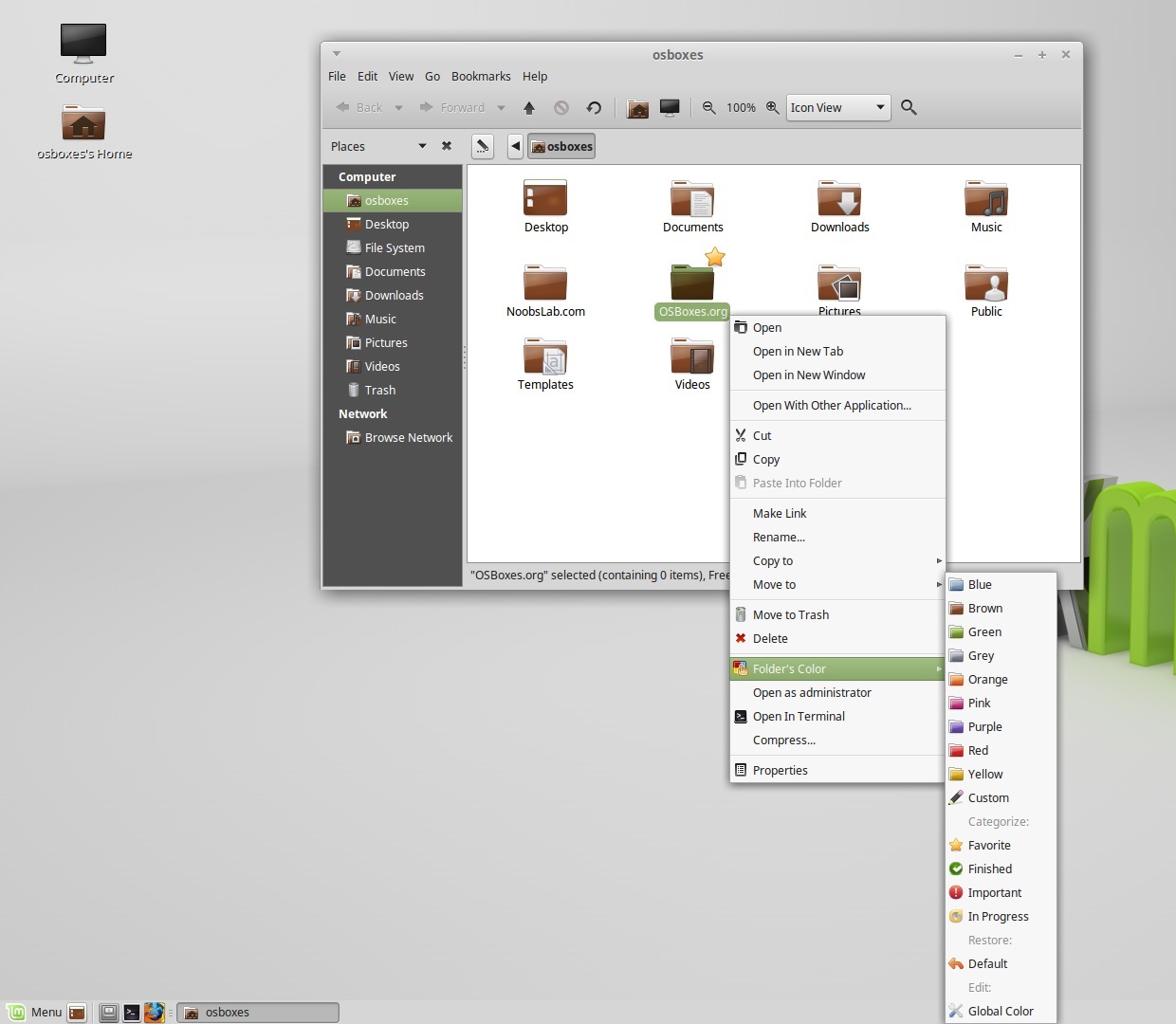The width and height of the screenshot is (1176, 1024).
Task: Zoom in using the magnifier plus icon
Action: pyautogui.click(x=772, y=107)
